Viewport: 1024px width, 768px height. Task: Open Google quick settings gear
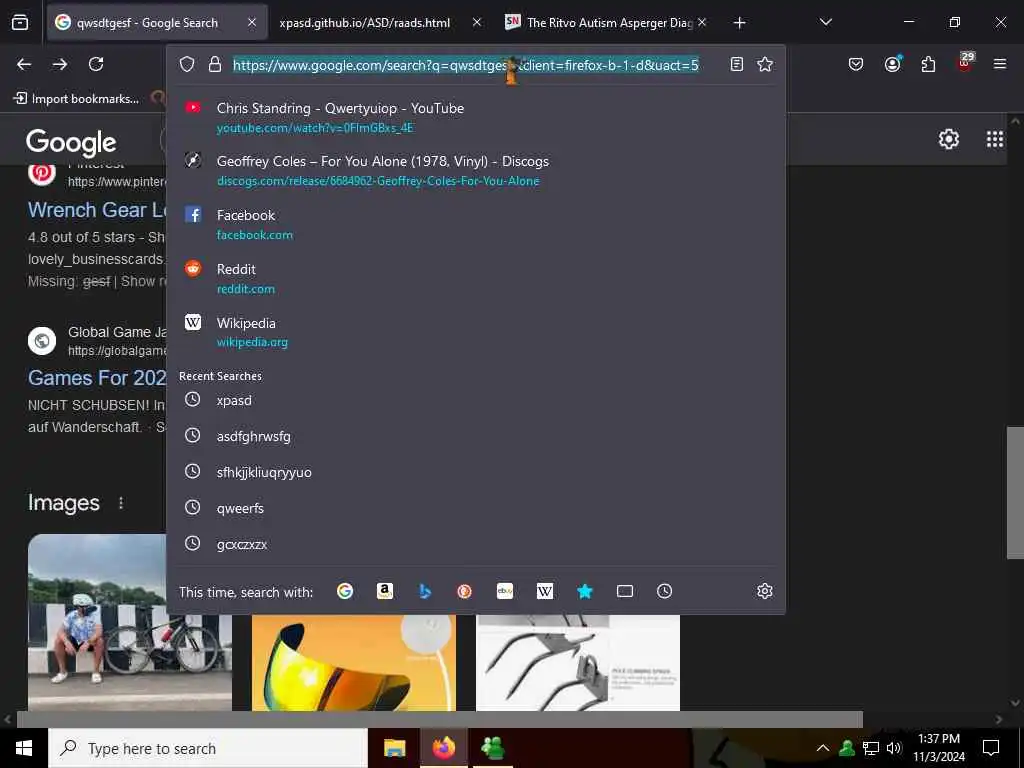pos(948,139)
